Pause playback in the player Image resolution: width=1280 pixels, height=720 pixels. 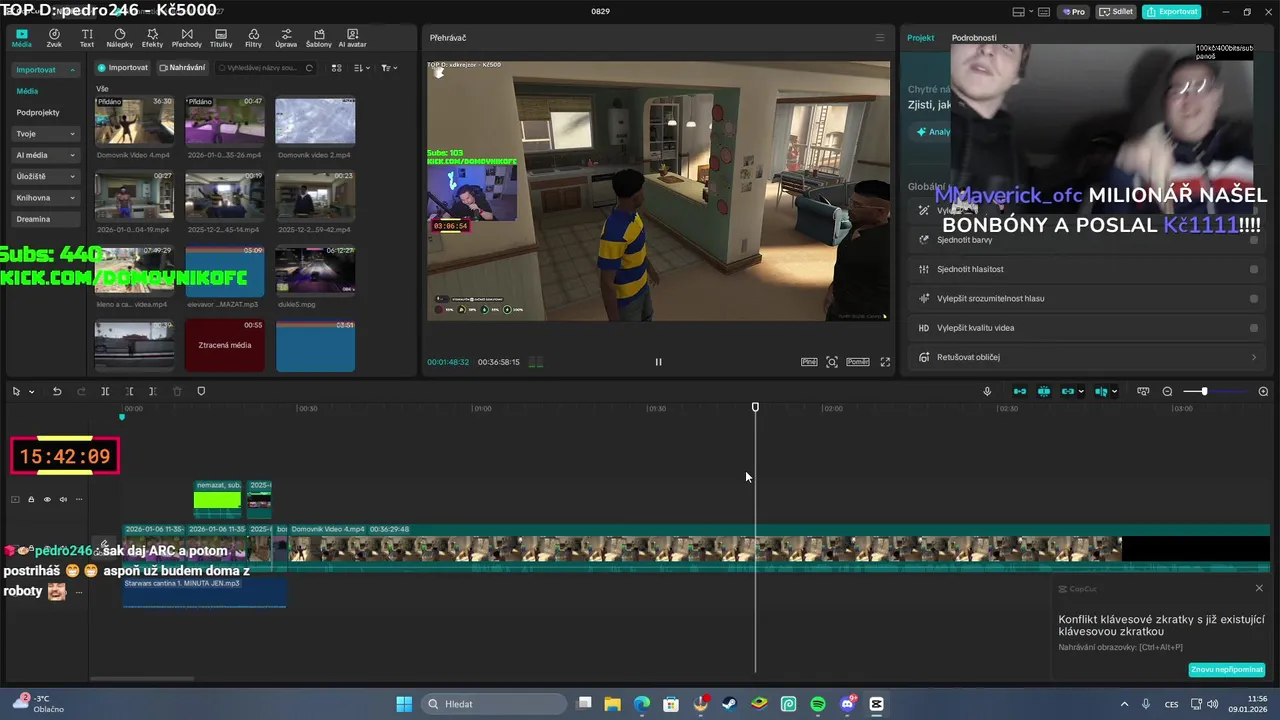coord(658,362)
